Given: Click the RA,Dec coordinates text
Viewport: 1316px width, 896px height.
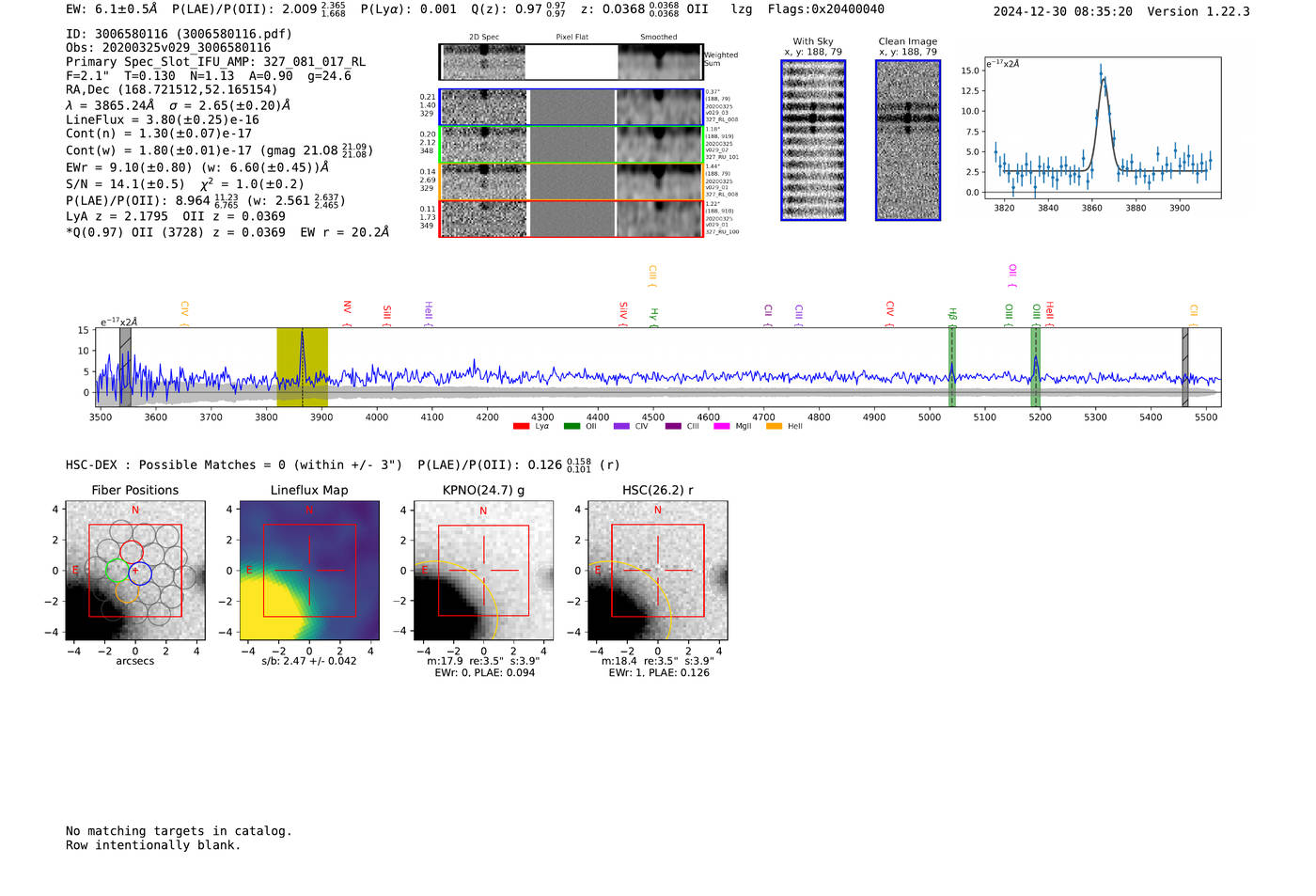Looking at the screenshot, I should pos(171,90).
